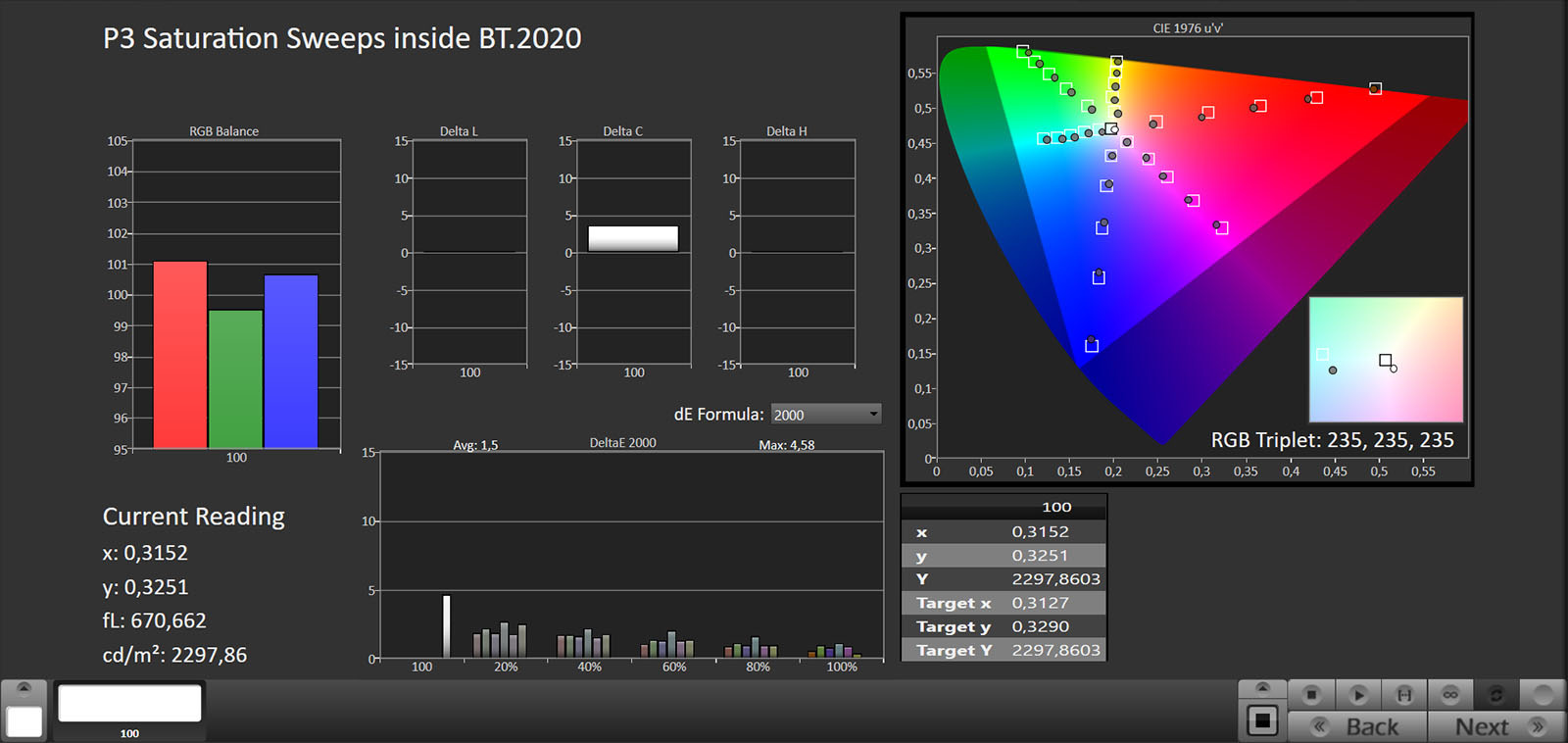Image resolution: width=1568 pixels, height=743 pixels.
Task: Click the single-read bracket icon
Action: 1403,695
